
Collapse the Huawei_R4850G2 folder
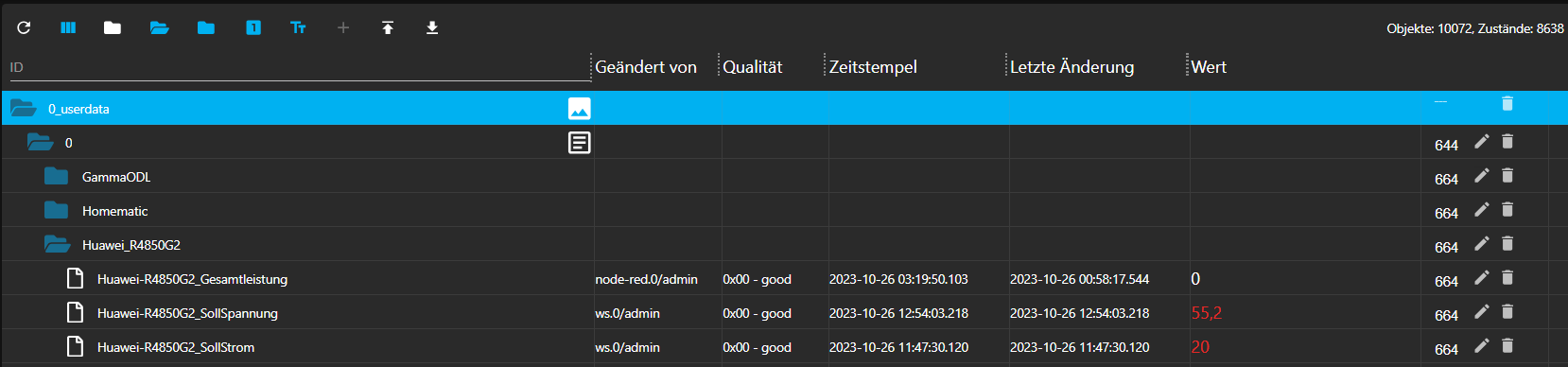[58, 244]
